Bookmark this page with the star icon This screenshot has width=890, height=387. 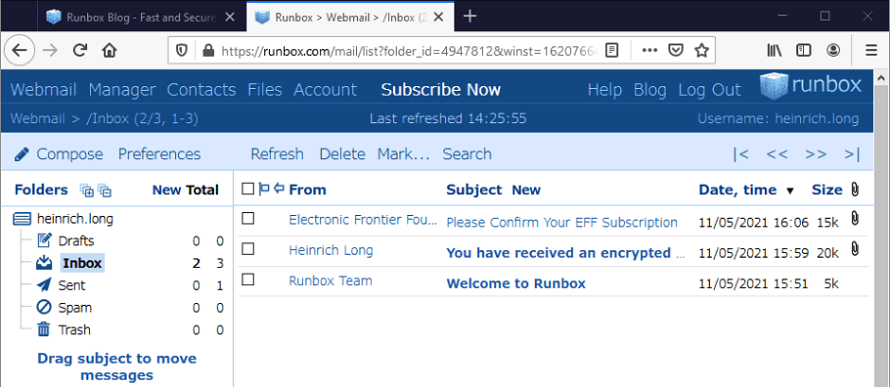click(x=702, y=51)
